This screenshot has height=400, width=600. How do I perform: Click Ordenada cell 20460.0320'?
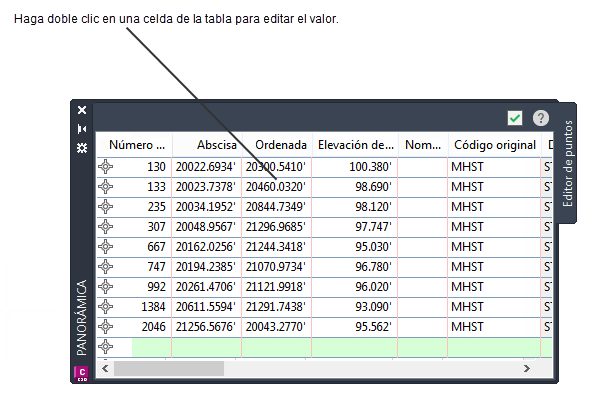tap(277, 187)
